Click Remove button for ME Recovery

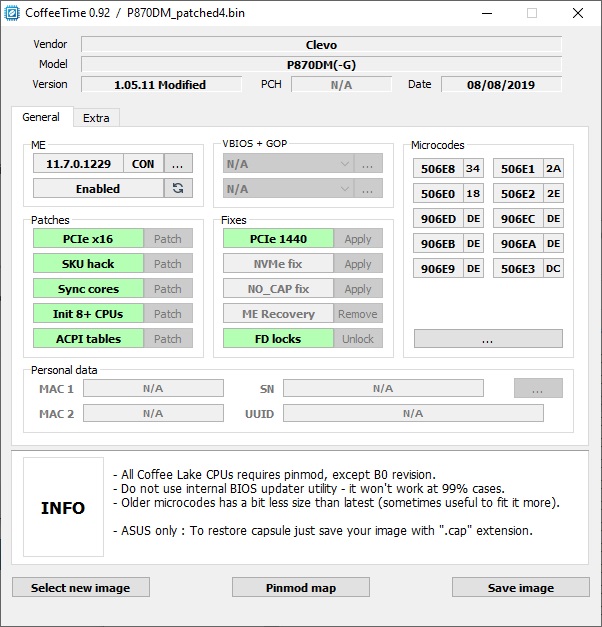coord(358,314)
